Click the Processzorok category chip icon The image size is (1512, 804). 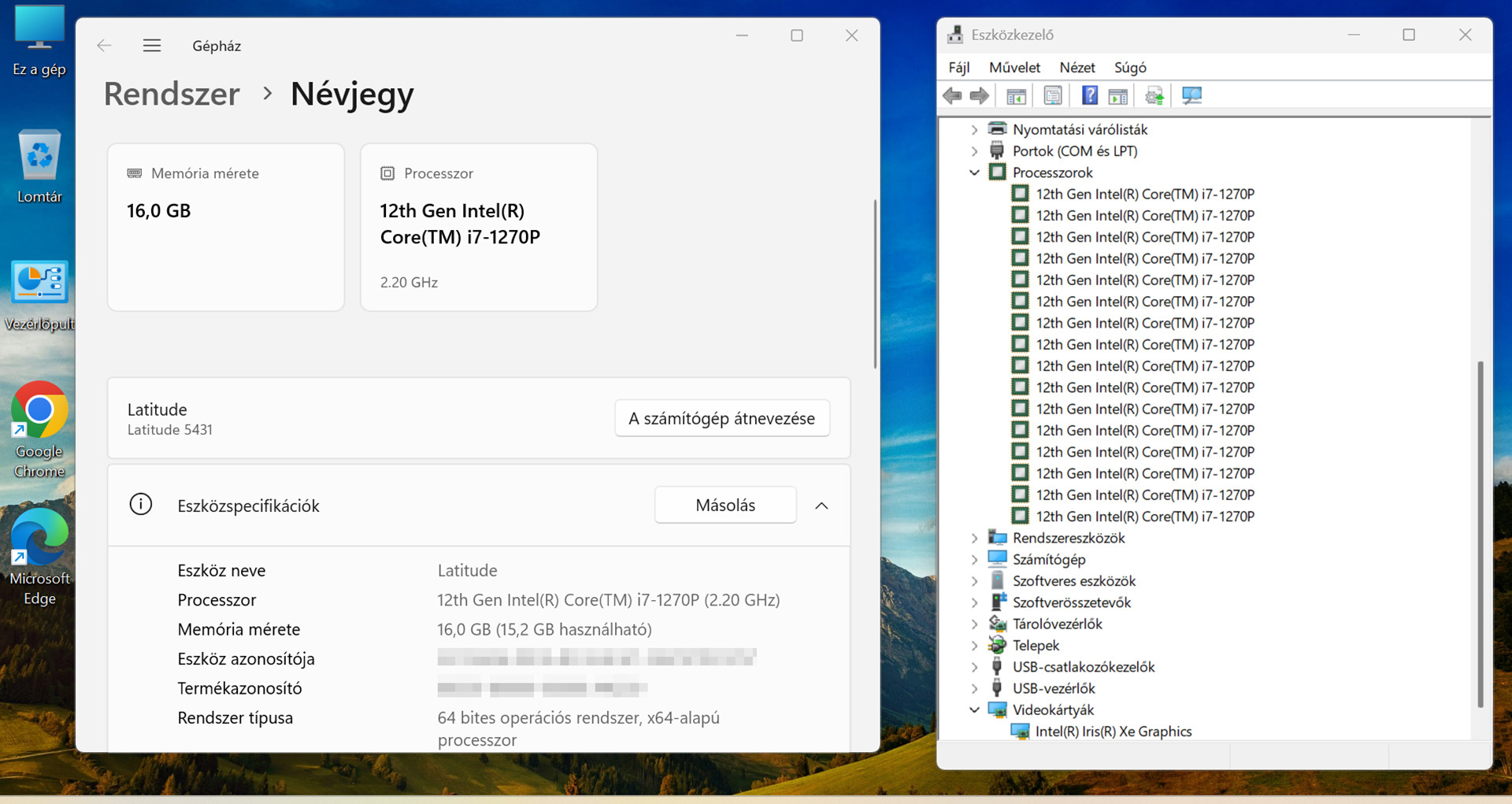pyautogui.click(x=998, y=172)
